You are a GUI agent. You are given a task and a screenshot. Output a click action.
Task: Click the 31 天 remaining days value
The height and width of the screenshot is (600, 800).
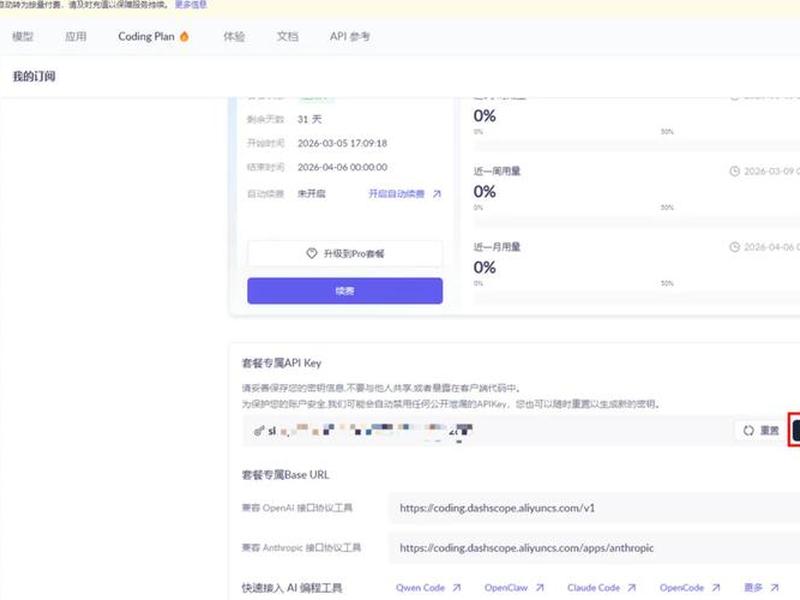[x=310, y=119]
